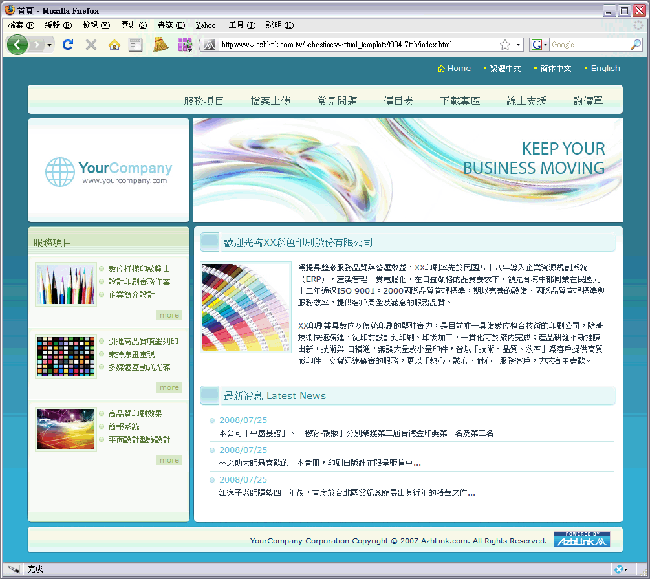Click the Home link at top of page

coord(458,68)
